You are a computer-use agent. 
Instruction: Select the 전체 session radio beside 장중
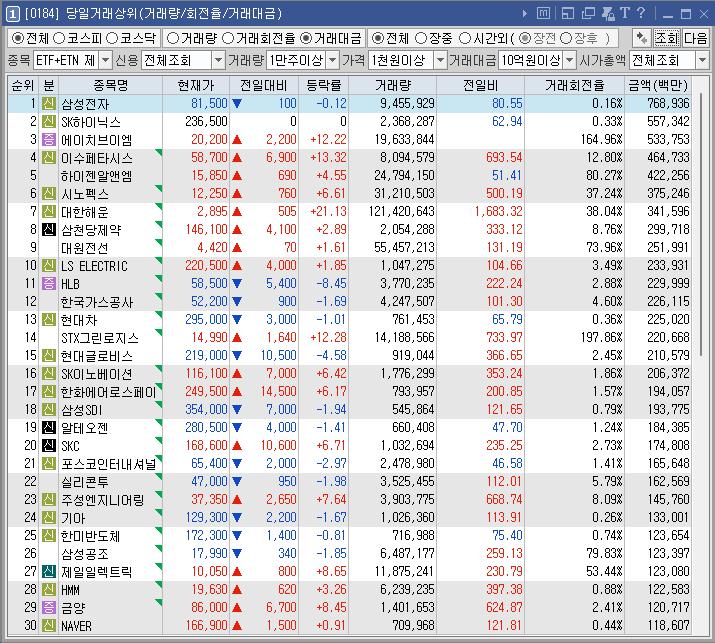coord(378,38)
